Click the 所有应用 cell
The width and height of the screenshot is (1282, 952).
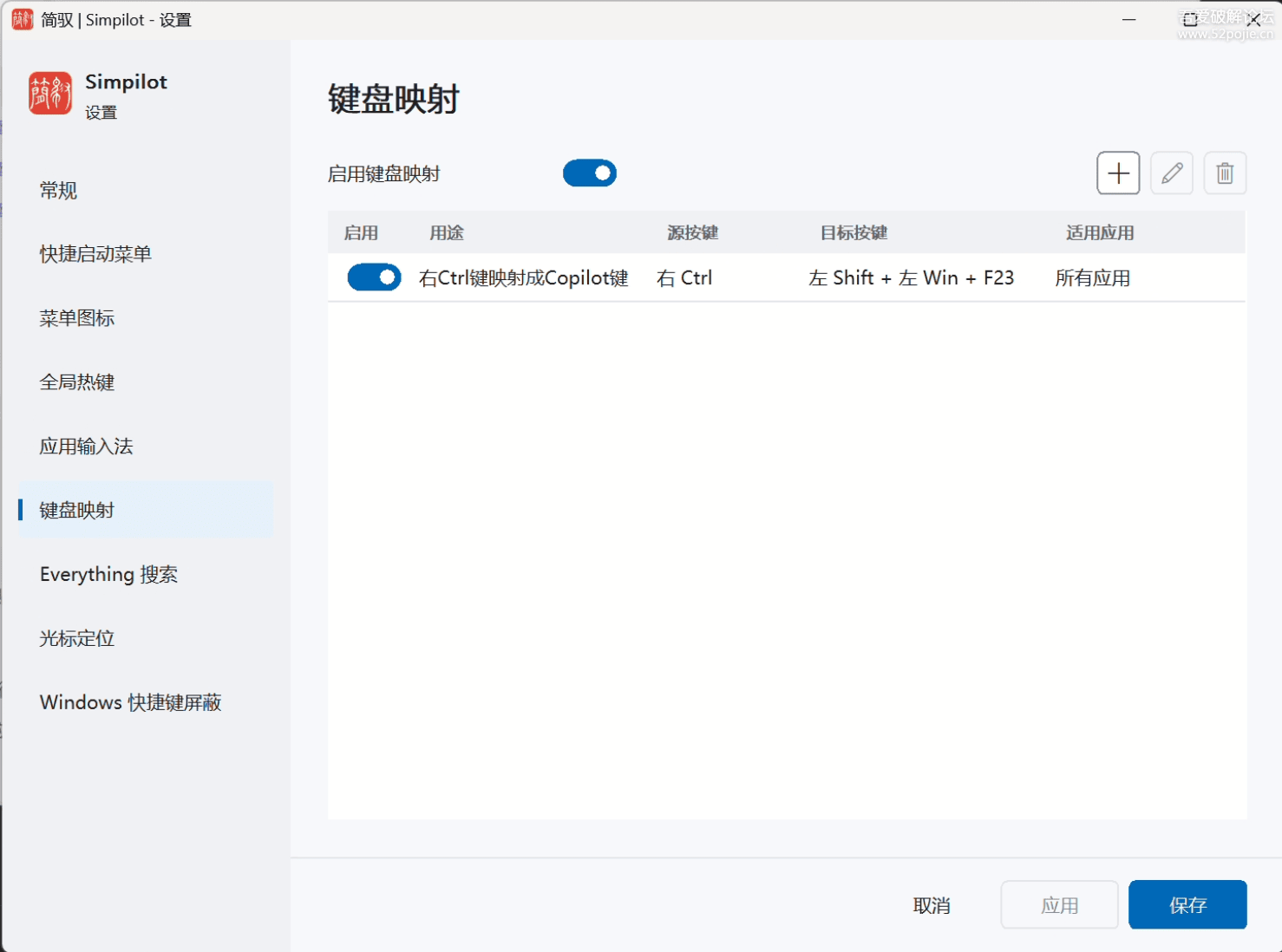1093,277
